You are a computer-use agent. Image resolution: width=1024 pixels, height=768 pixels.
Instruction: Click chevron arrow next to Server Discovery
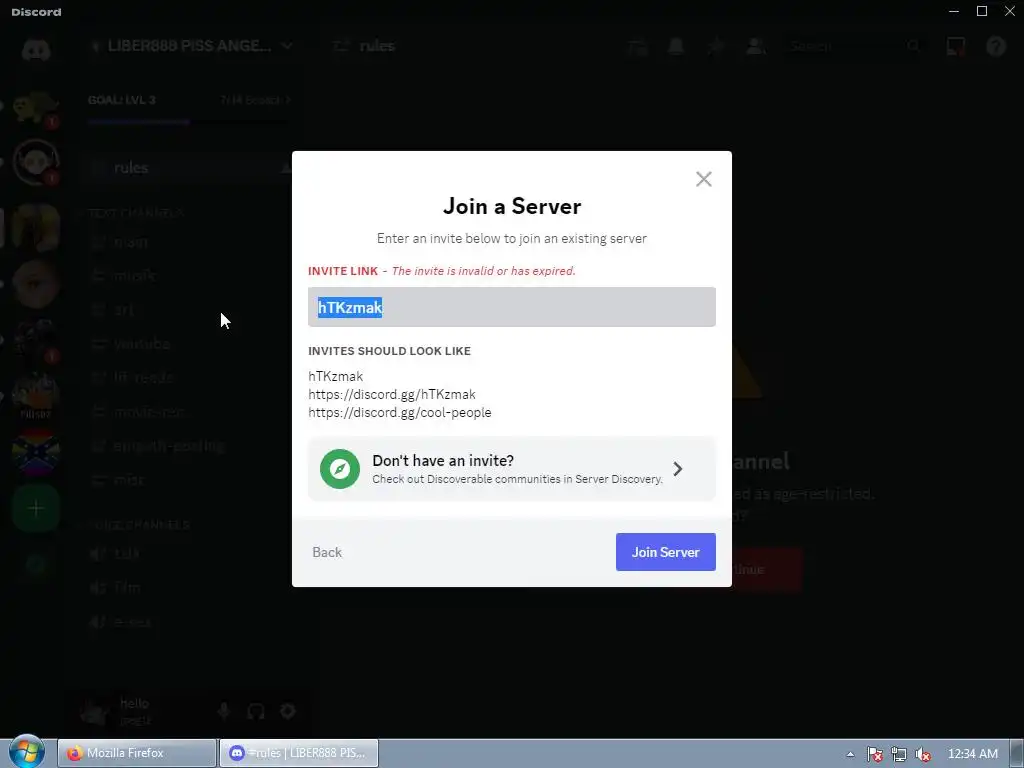(x=678, y=469)
